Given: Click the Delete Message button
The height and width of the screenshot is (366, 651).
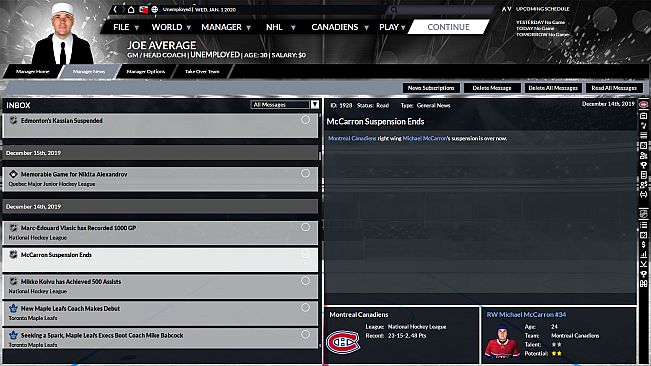Looking at the screenshot, I should pos(492,88).
